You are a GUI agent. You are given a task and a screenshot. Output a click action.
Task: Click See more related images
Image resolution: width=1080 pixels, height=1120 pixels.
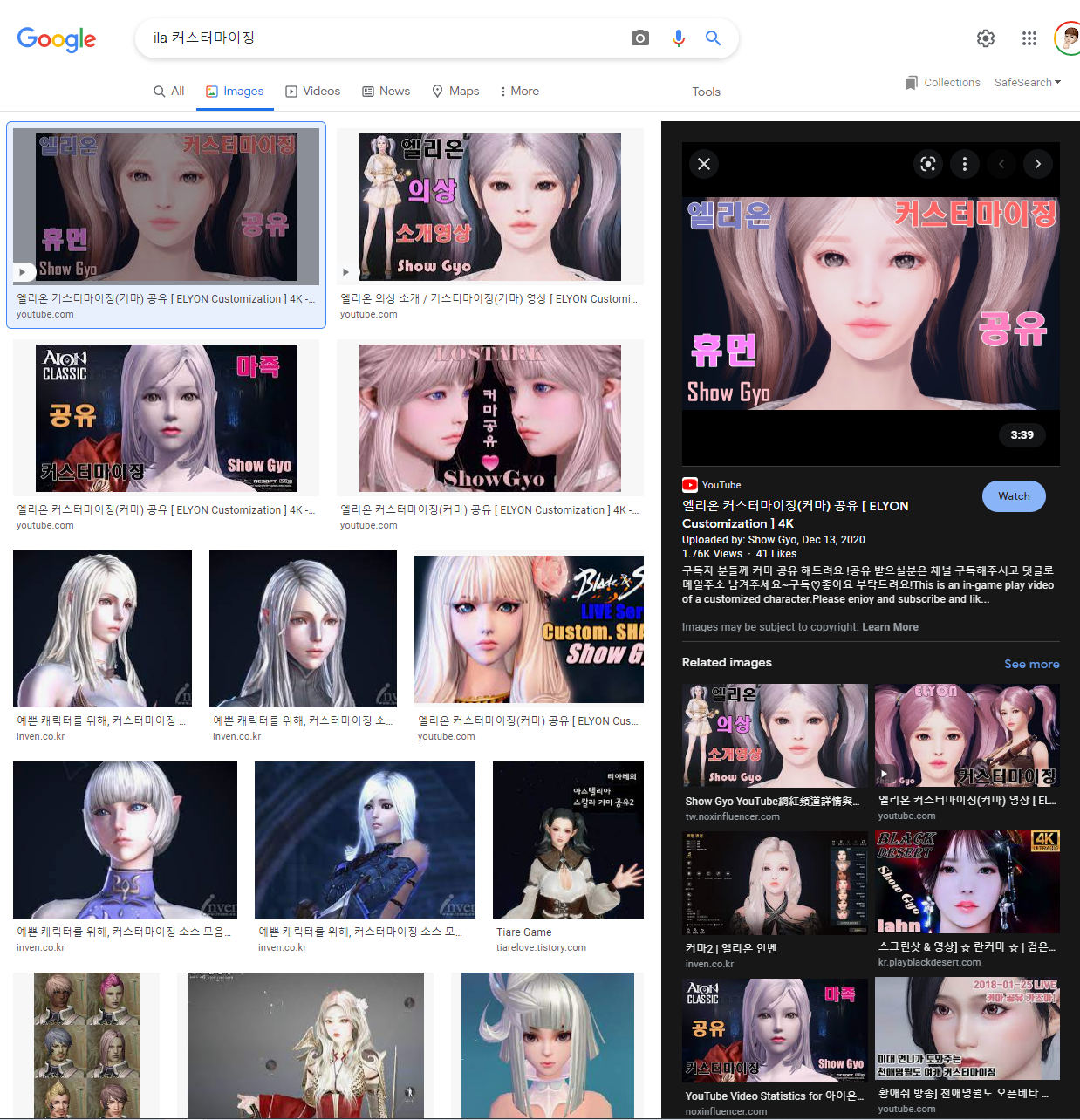(1032, 664)
